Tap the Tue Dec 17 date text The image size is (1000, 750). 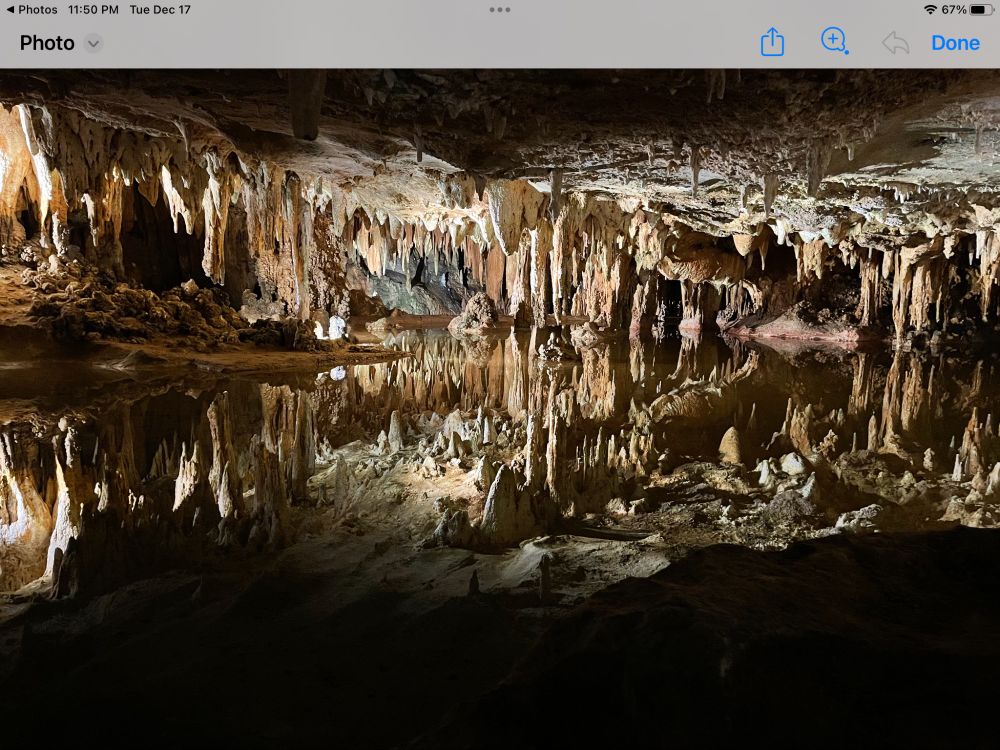(160, 10)
